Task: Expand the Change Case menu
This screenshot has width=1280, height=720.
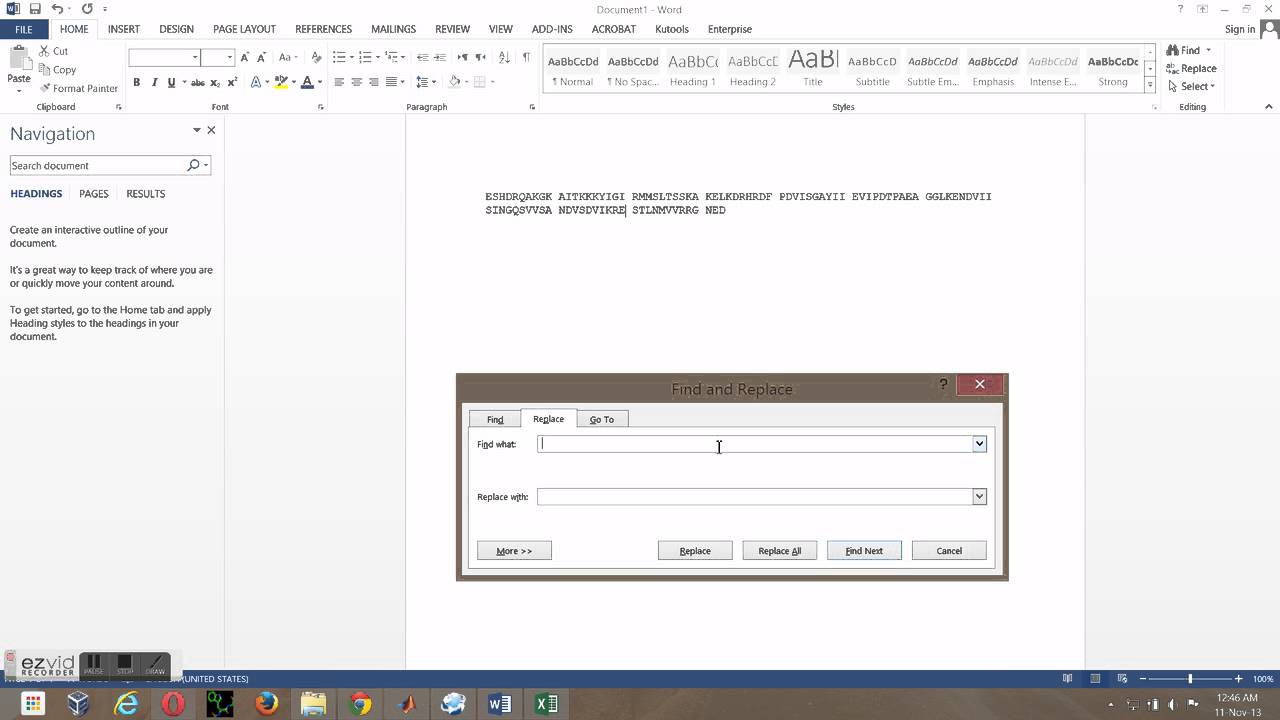Action: click(288, 57)
